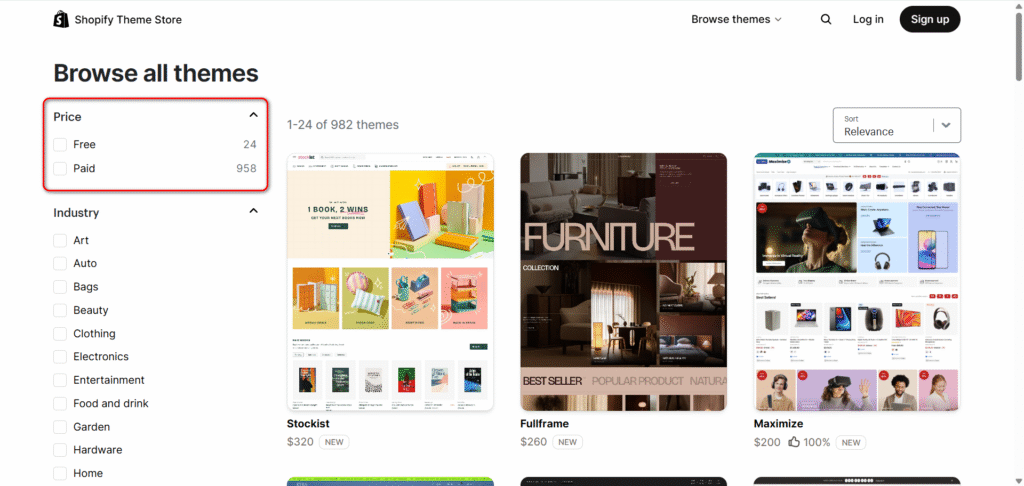
Task: Select the Food and drink checkbox
Action: 60,404
